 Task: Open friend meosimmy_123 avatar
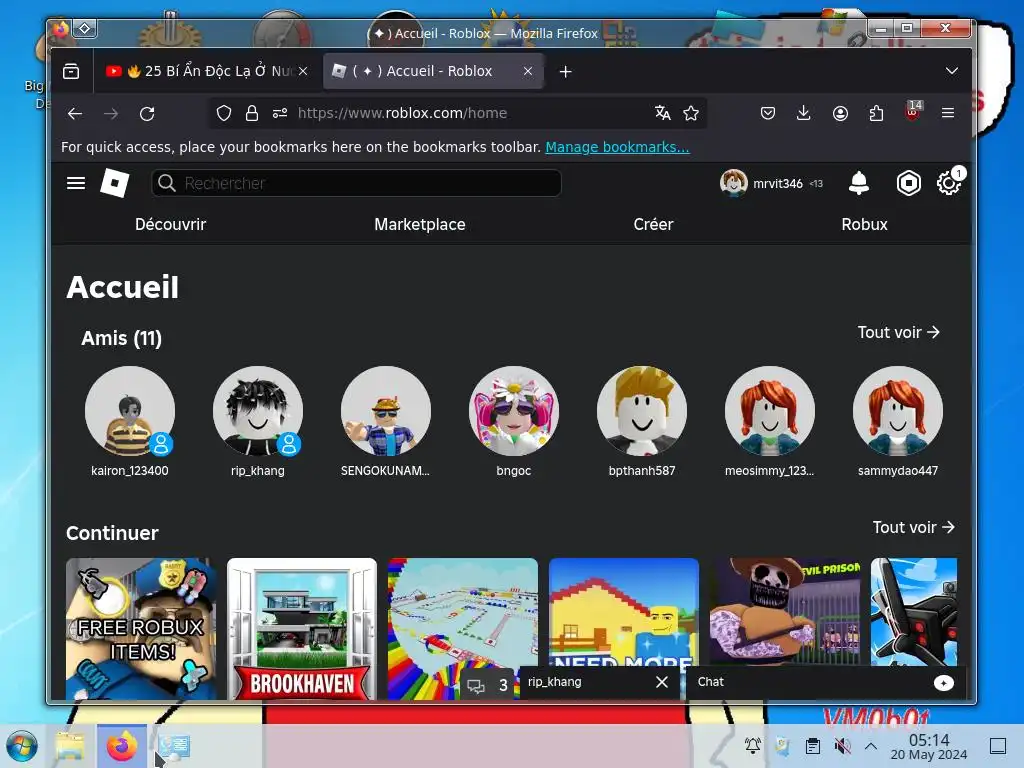(x=770, y=411)
